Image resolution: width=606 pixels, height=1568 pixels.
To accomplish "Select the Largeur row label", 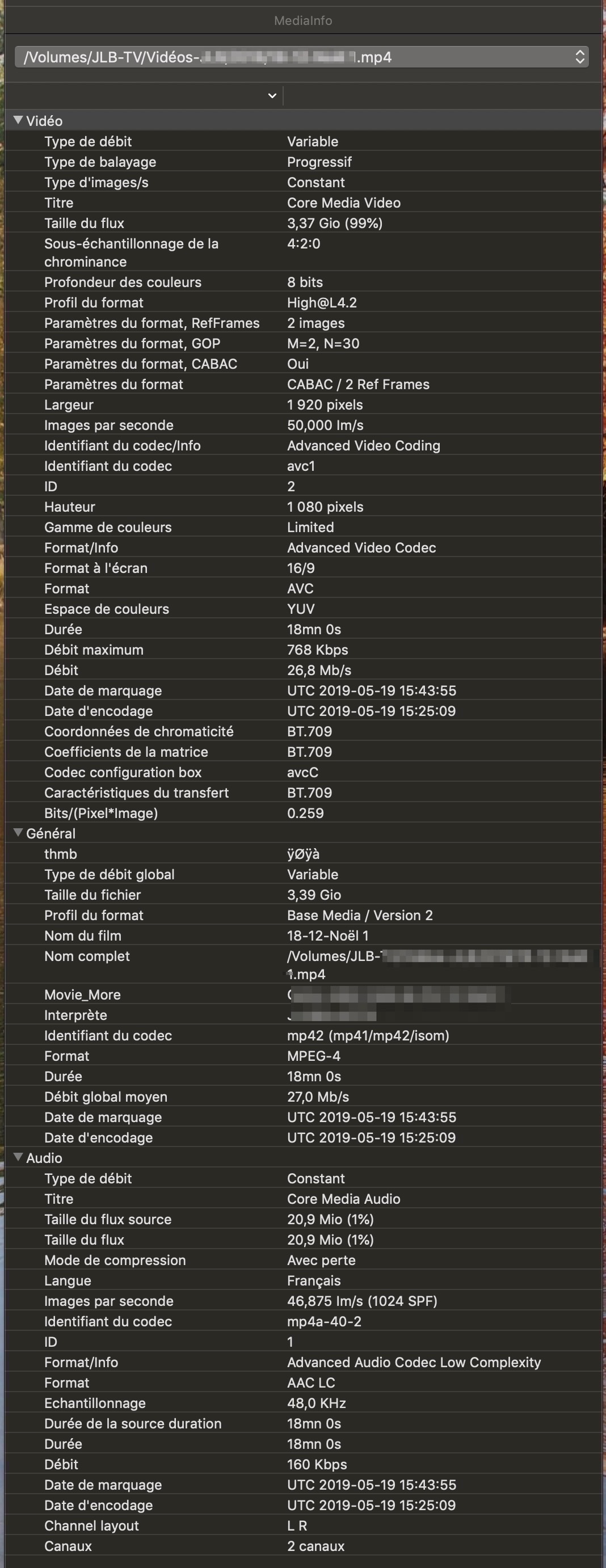I will tap(69, 405).
